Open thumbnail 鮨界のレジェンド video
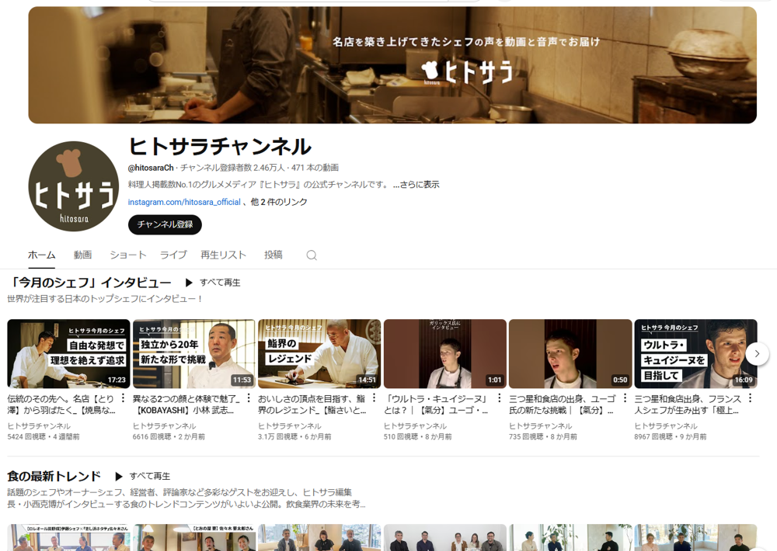 319,354
